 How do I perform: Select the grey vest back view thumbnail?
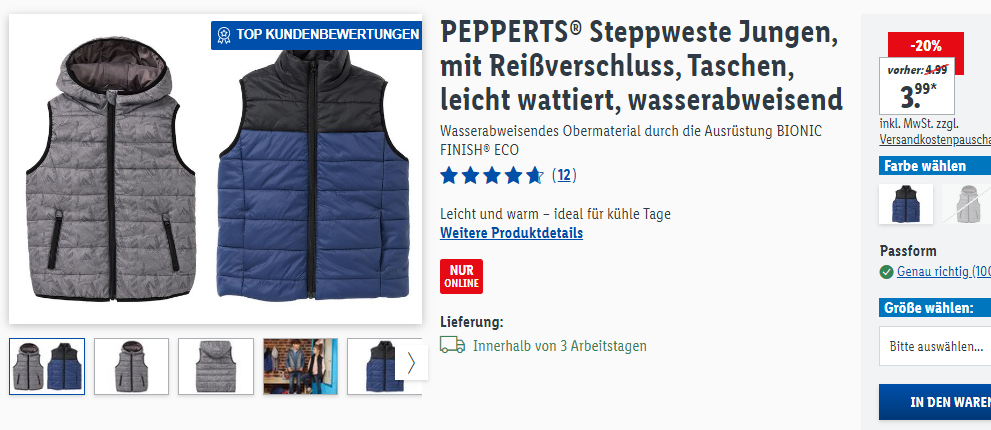[216, 366]
